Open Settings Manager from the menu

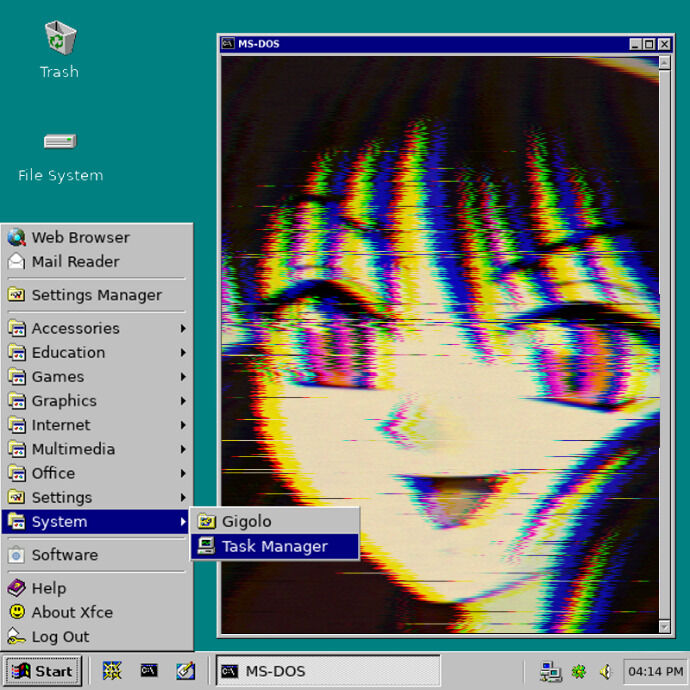pyautogui.click(x=96, y=295)
